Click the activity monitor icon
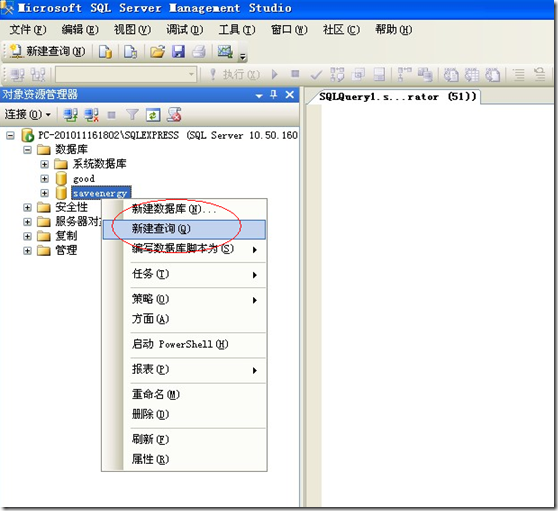This screenshot has height=511, width=558. click(225, 52)
